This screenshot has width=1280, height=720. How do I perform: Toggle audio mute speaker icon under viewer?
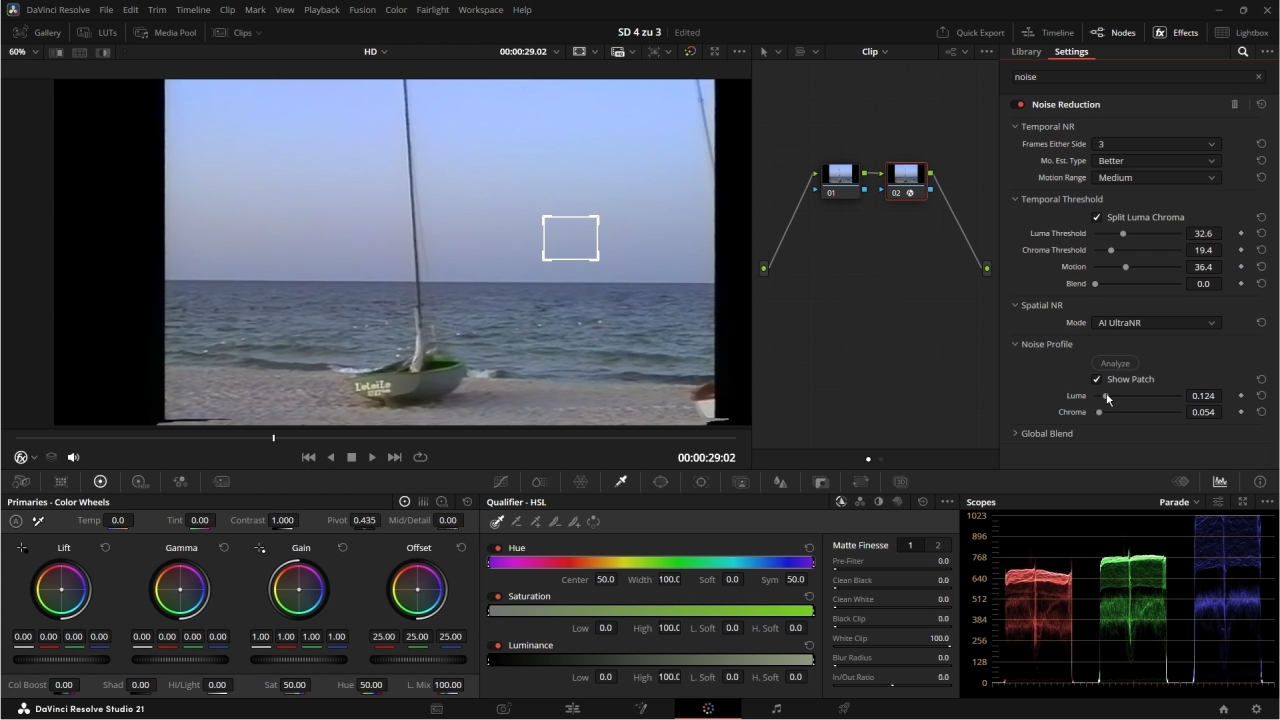73,457
